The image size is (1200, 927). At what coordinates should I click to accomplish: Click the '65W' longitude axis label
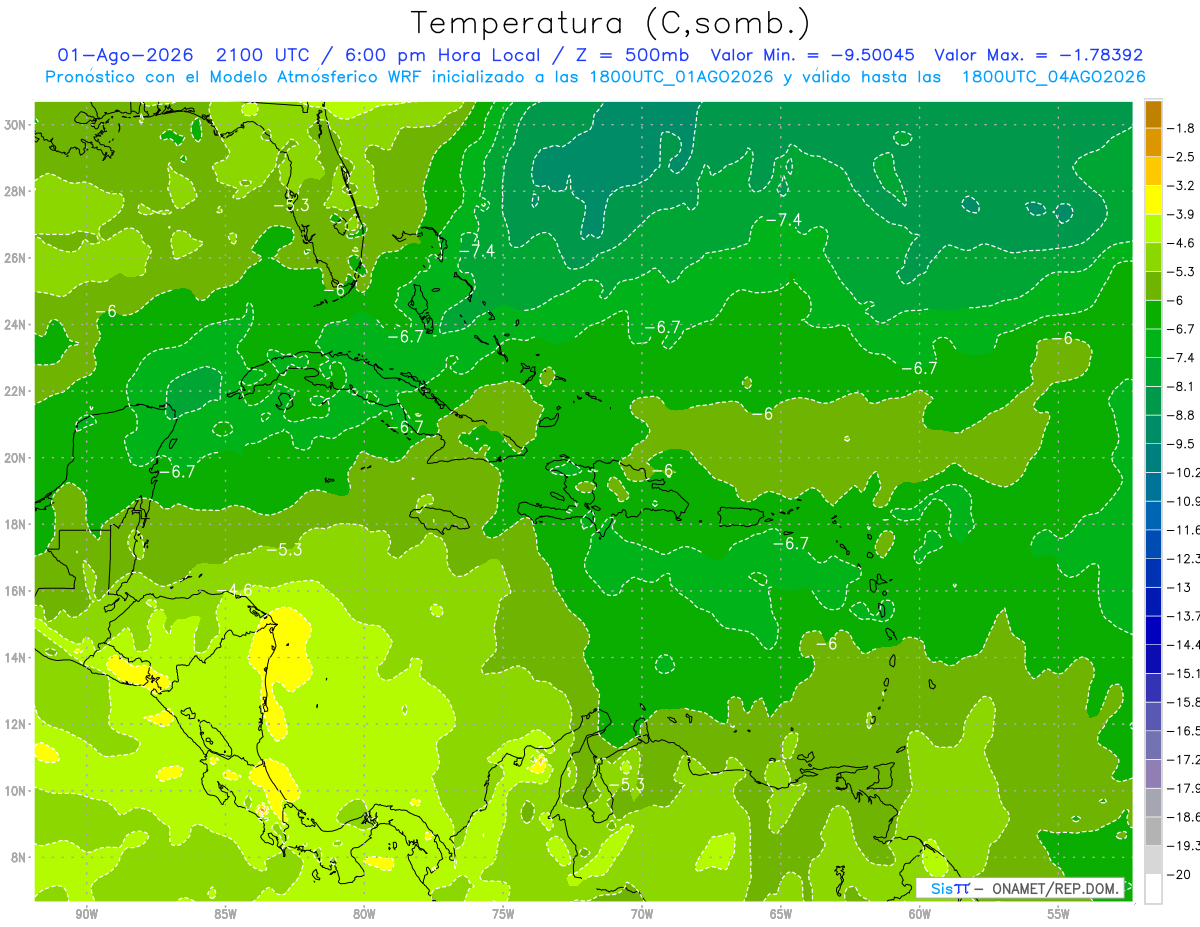(781, 914)
